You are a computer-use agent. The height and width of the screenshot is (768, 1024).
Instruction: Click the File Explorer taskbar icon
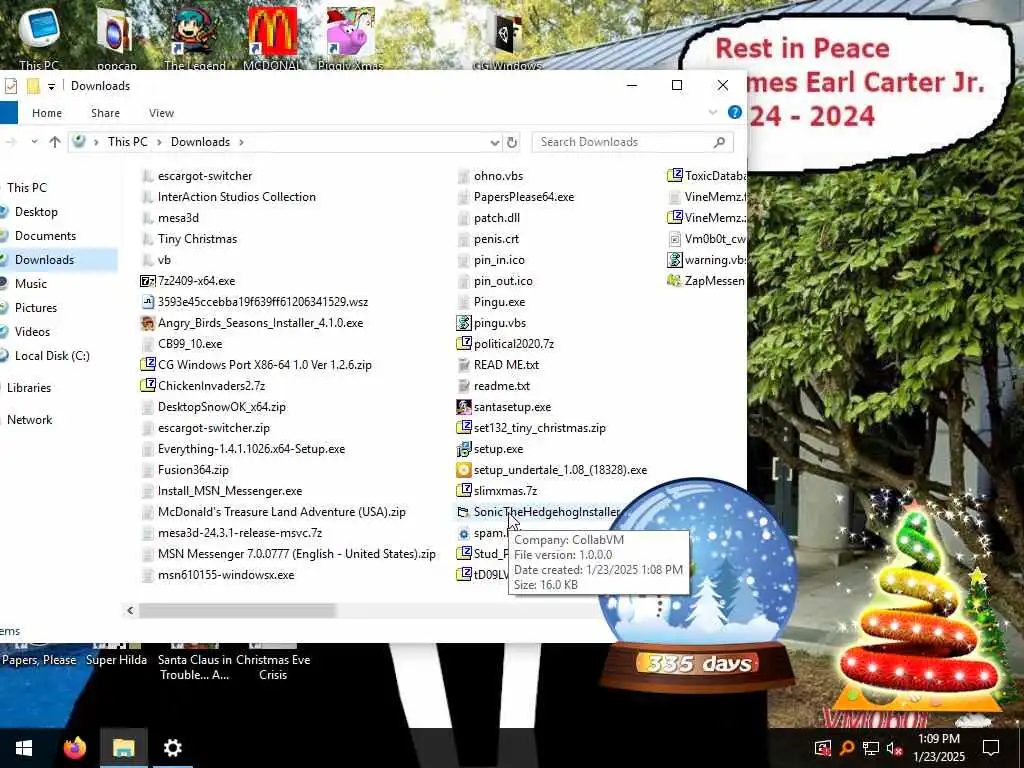click(123, 748)
